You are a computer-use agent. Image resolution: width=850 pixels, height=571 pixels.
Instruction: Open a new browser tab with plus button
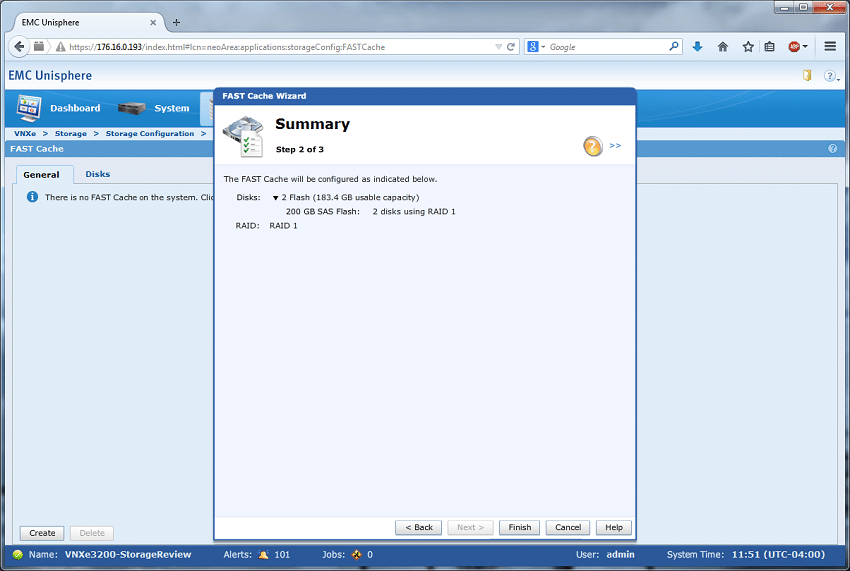(176, 22)
